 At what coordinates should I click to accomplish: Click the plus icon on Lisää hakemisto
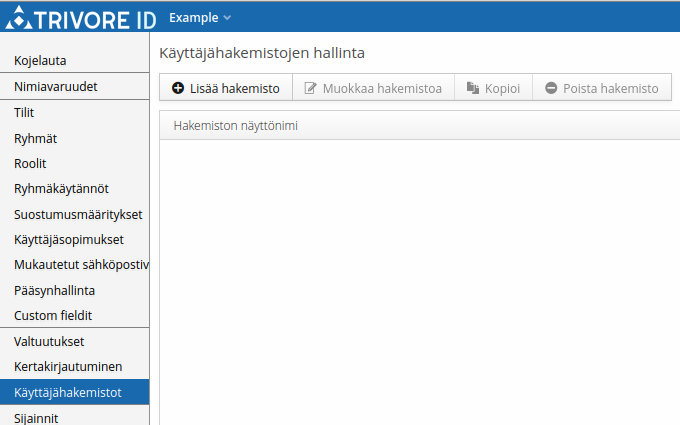pyautogui.click(x=178, y=88)
